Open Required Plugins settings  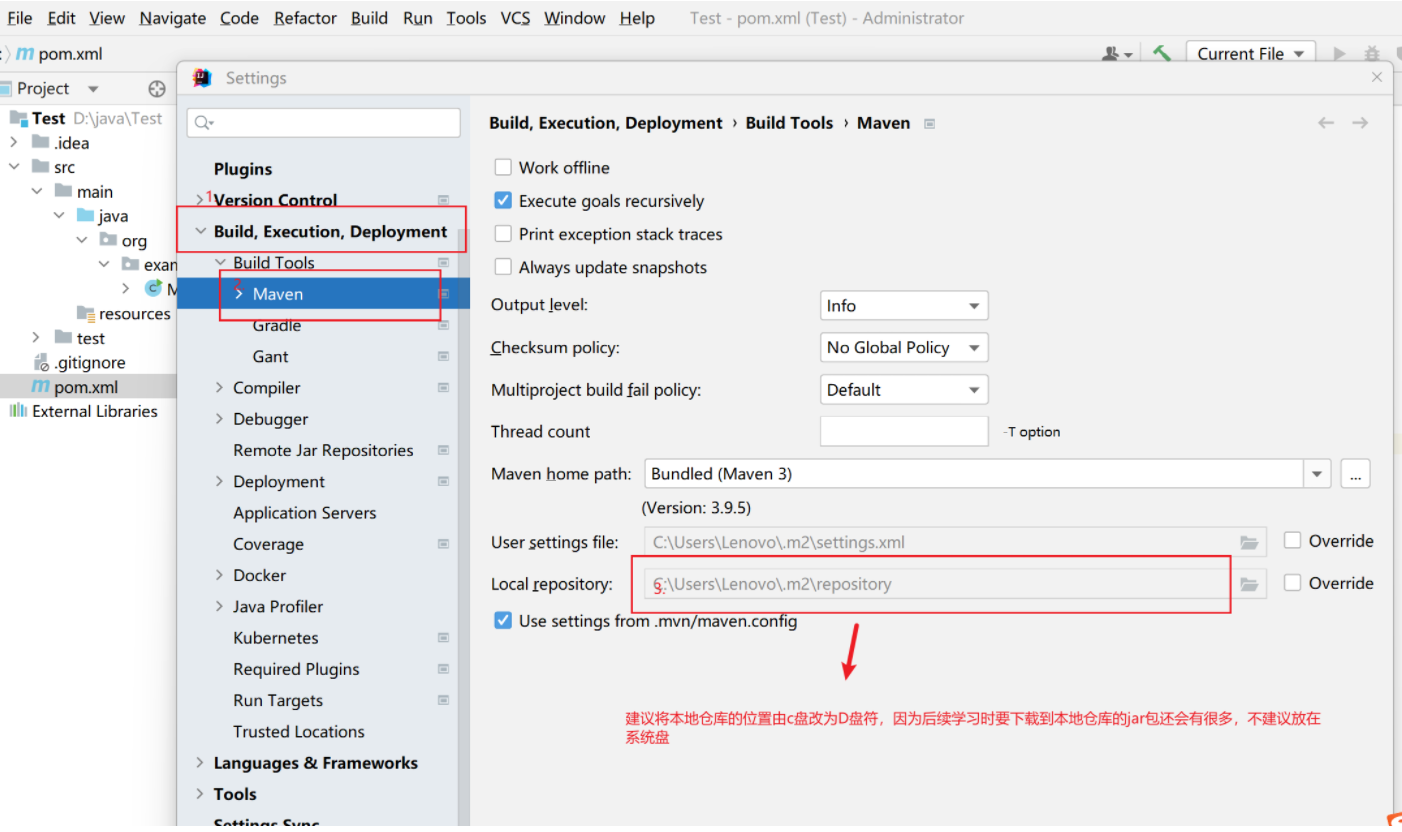click(296, 669)
